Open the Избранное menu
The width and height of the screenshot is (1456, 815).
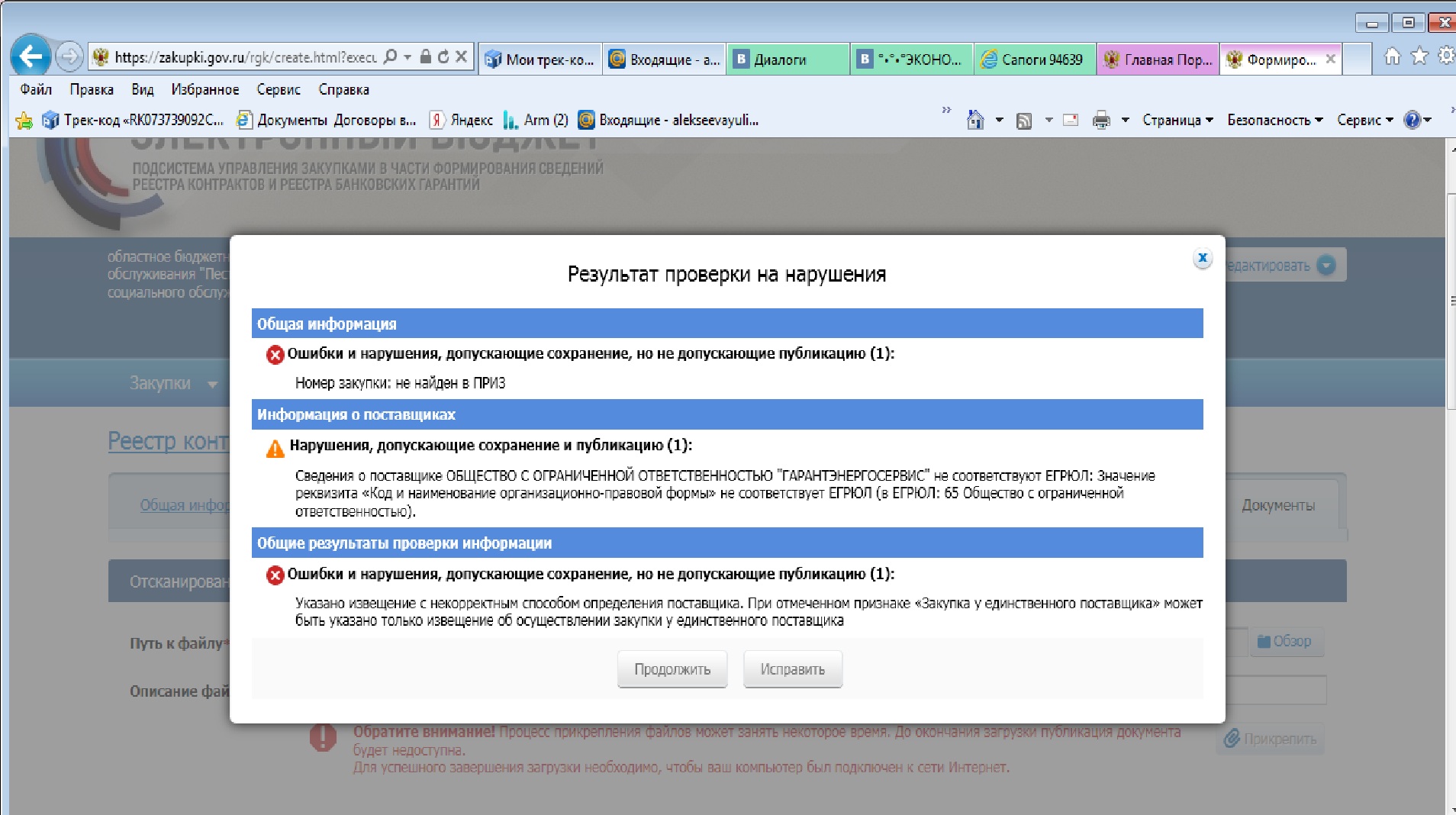[205, 89]
